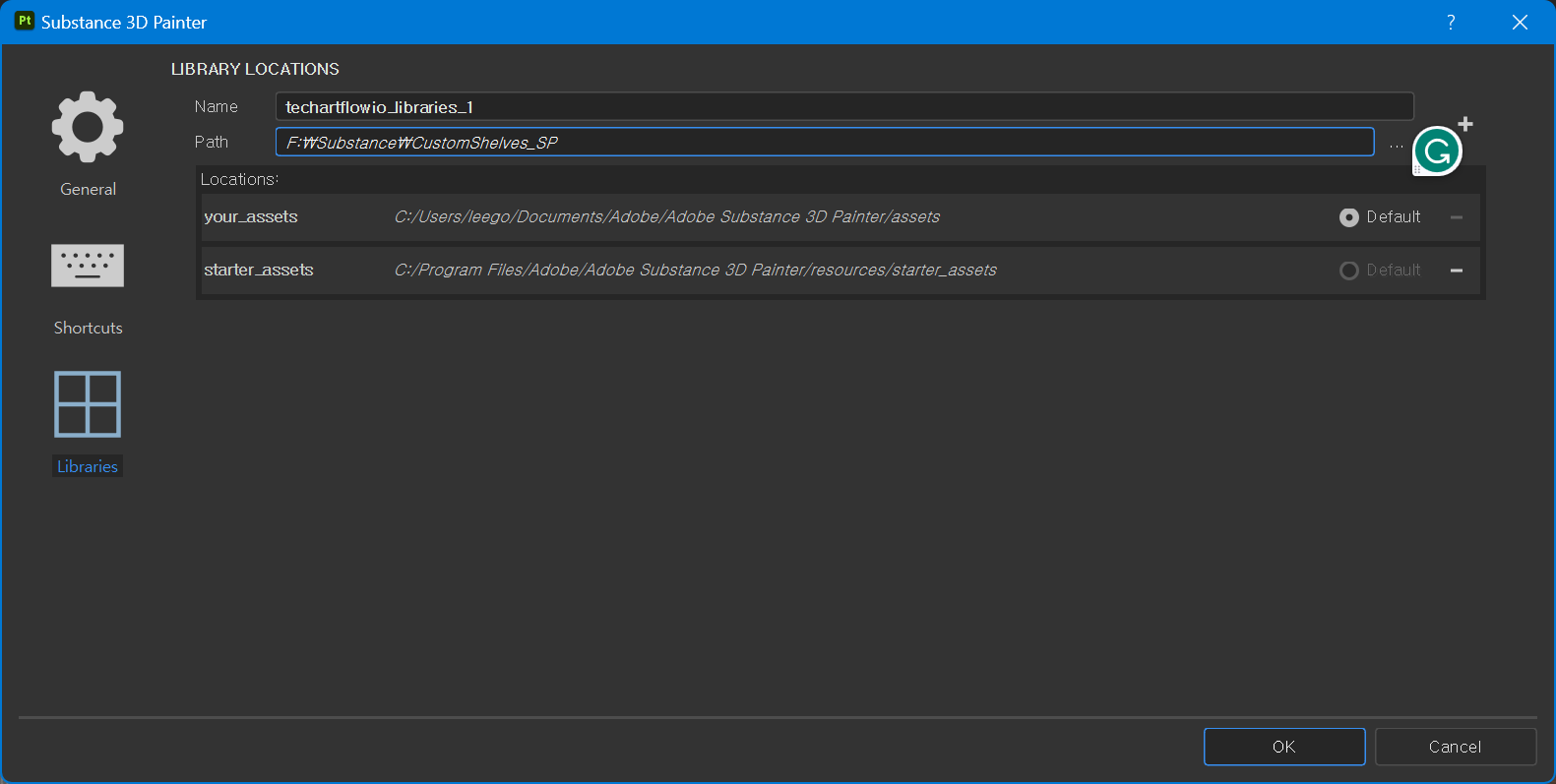Click the C:/Program Files starter_assets path
The width and height of the screenshot is (1556, 784).
pyautogui.click(x=696, y=270)
